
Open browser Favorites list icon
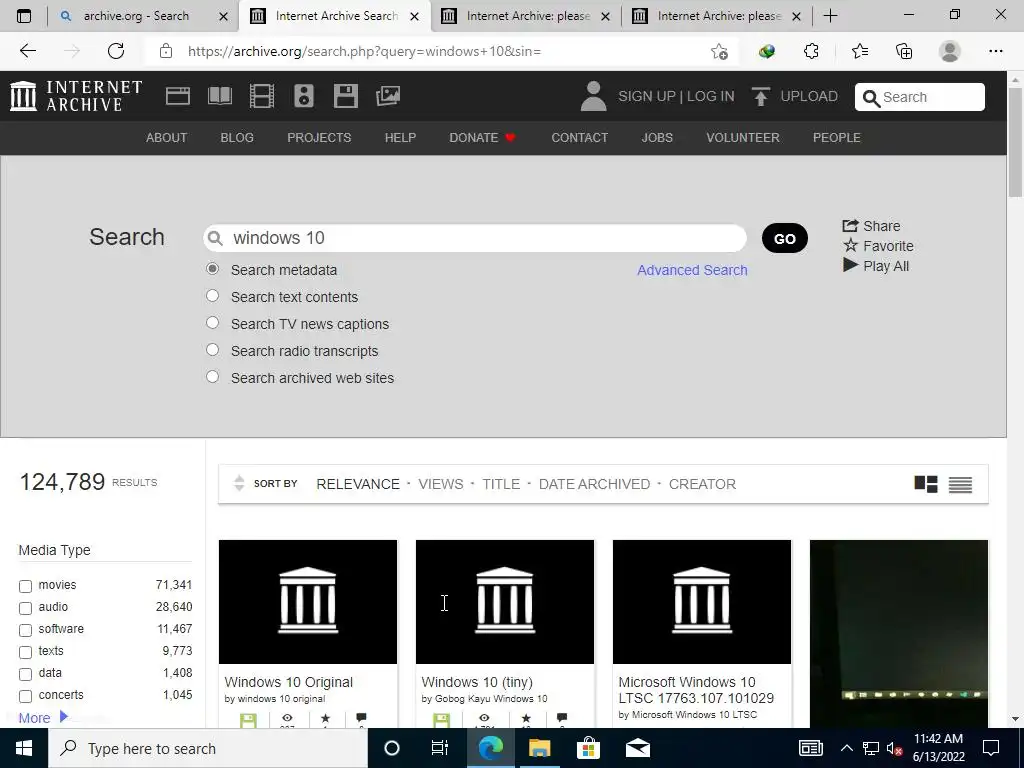coord(859,51)
